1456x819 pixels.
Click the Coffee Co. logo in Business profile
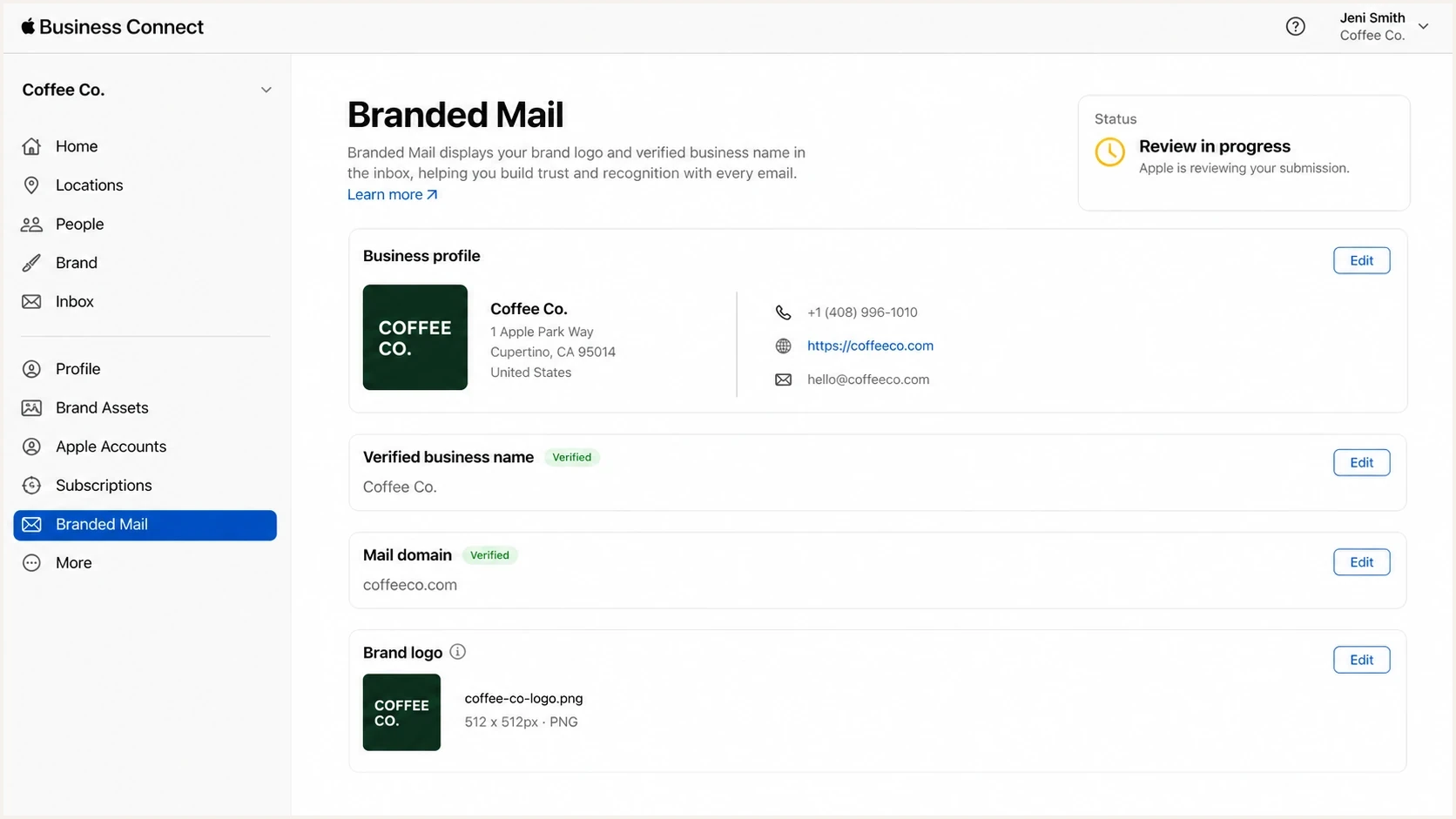tap(415, 338)
